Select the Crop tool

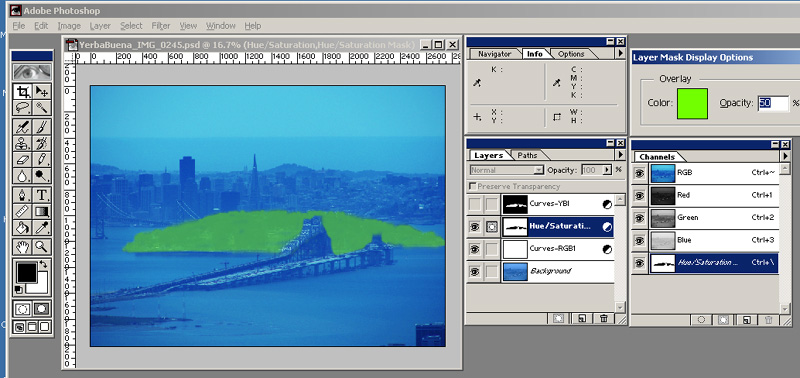[x=23, y=92]
